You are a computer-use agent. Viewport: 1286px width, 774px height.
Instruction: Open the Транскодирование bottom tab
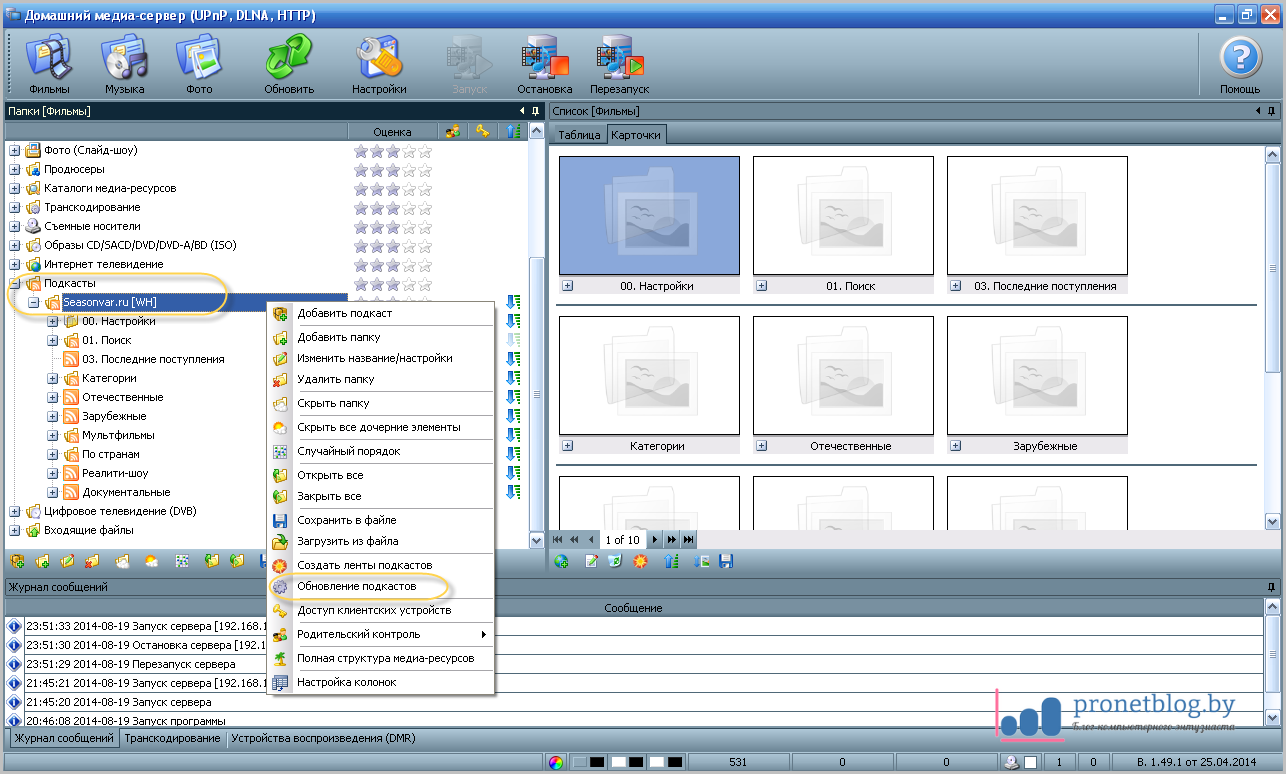[172, 739]
